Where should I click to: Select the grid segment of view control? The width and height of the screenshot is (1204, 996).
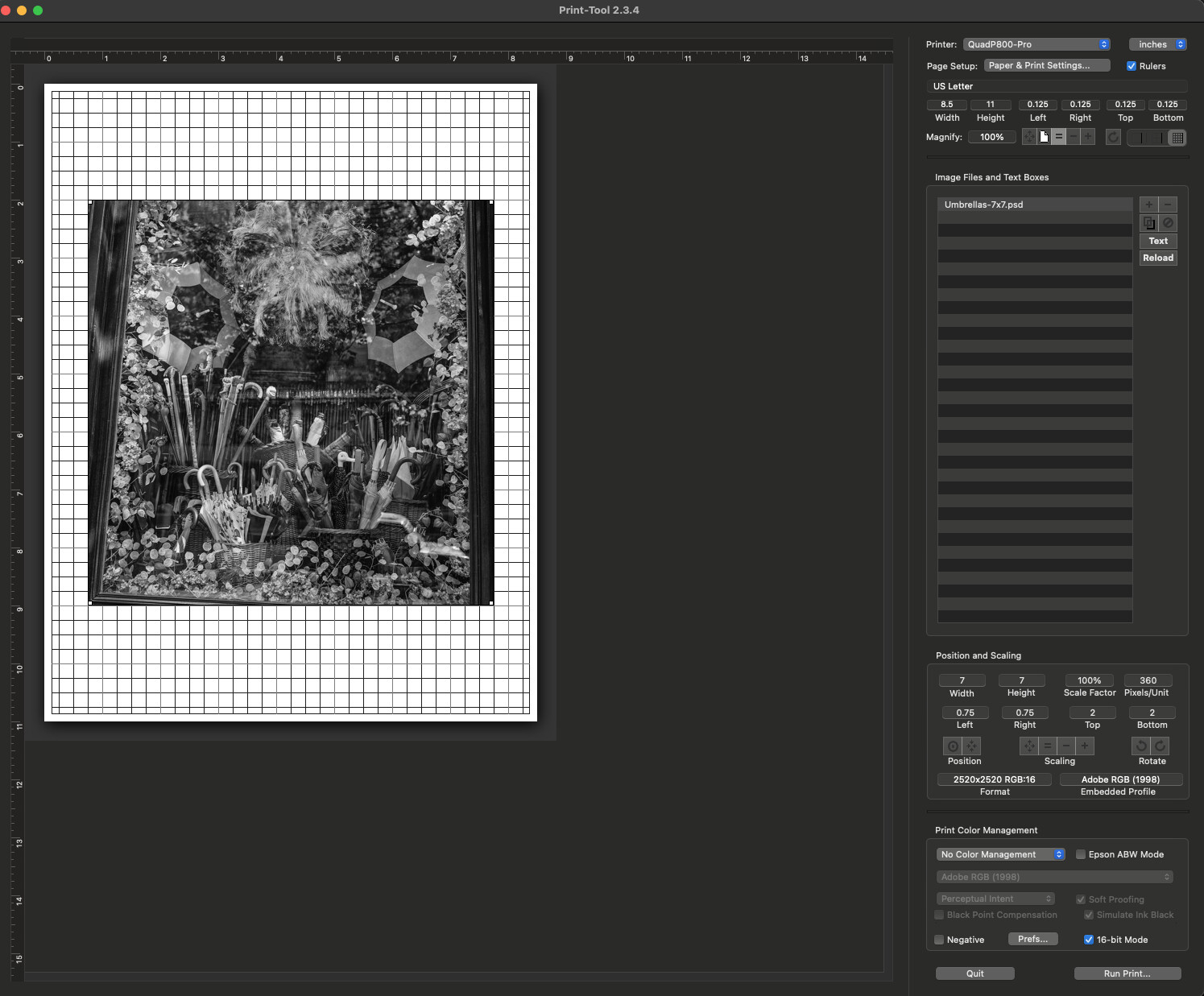tap(1177, 138)
